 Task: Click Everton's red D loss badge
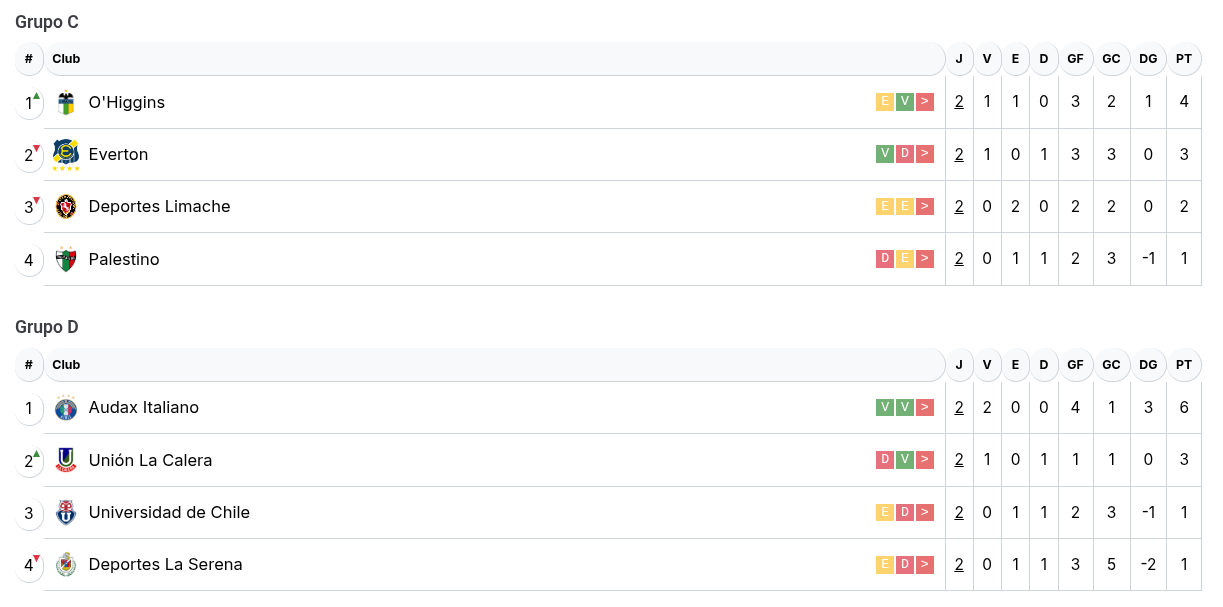point(905,154)
